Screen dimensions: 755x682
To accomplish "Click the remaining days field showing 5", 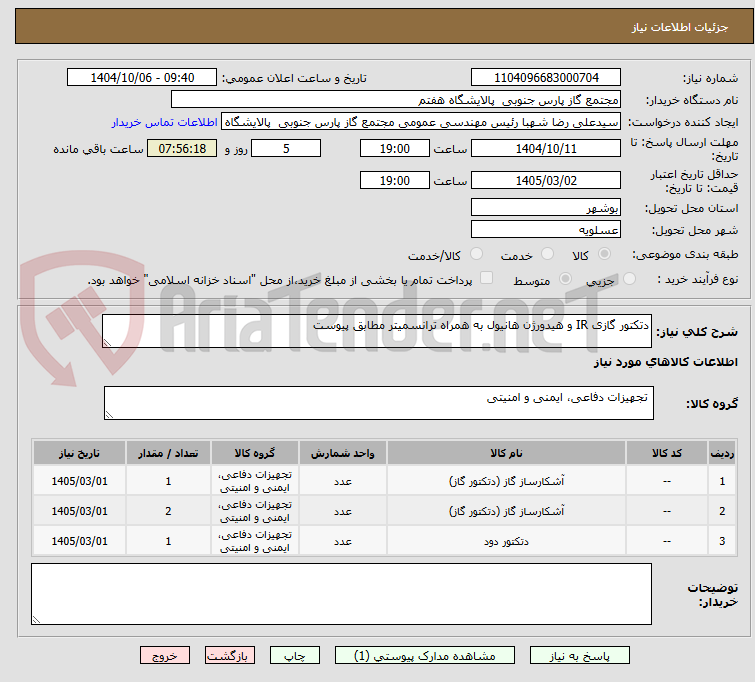I will coord(286,148).
